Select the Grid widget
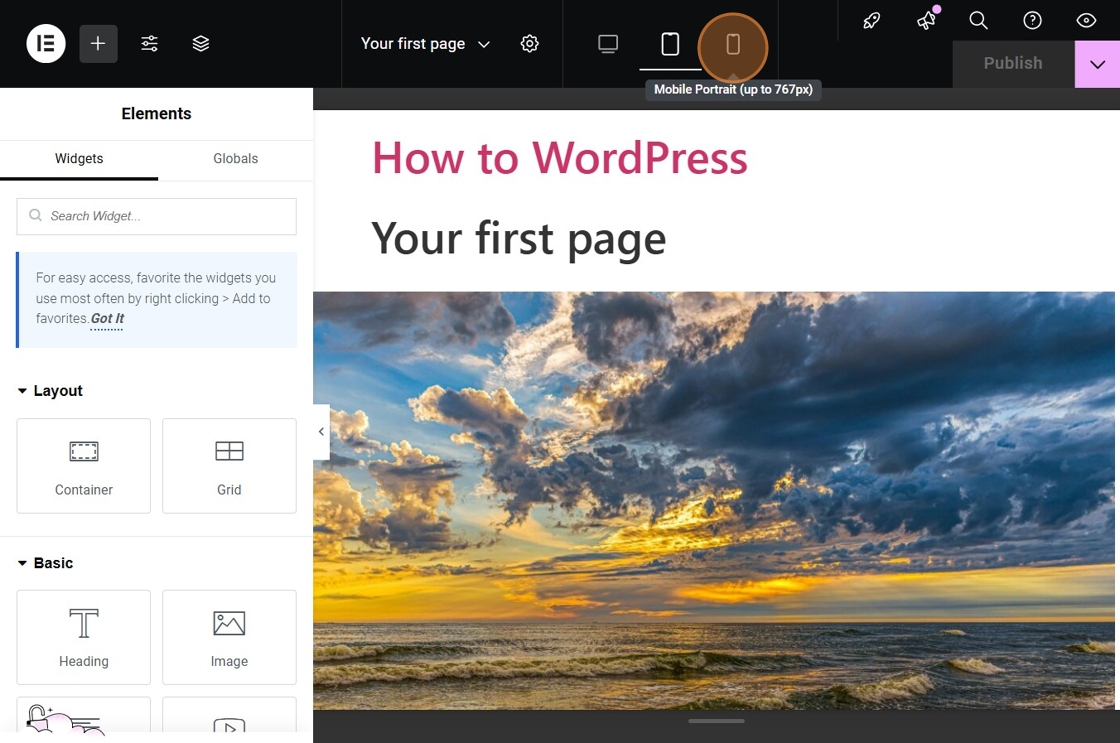 (x=229, y=466)
